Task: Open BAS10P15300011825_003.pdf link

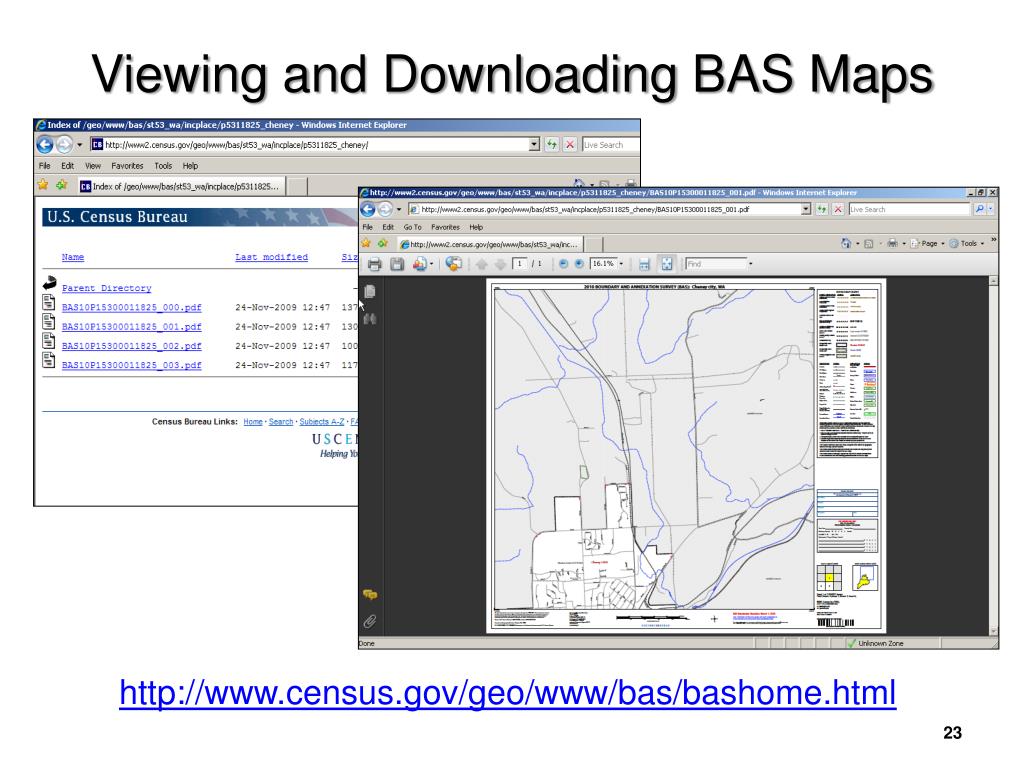Action: tap(131, 365)
